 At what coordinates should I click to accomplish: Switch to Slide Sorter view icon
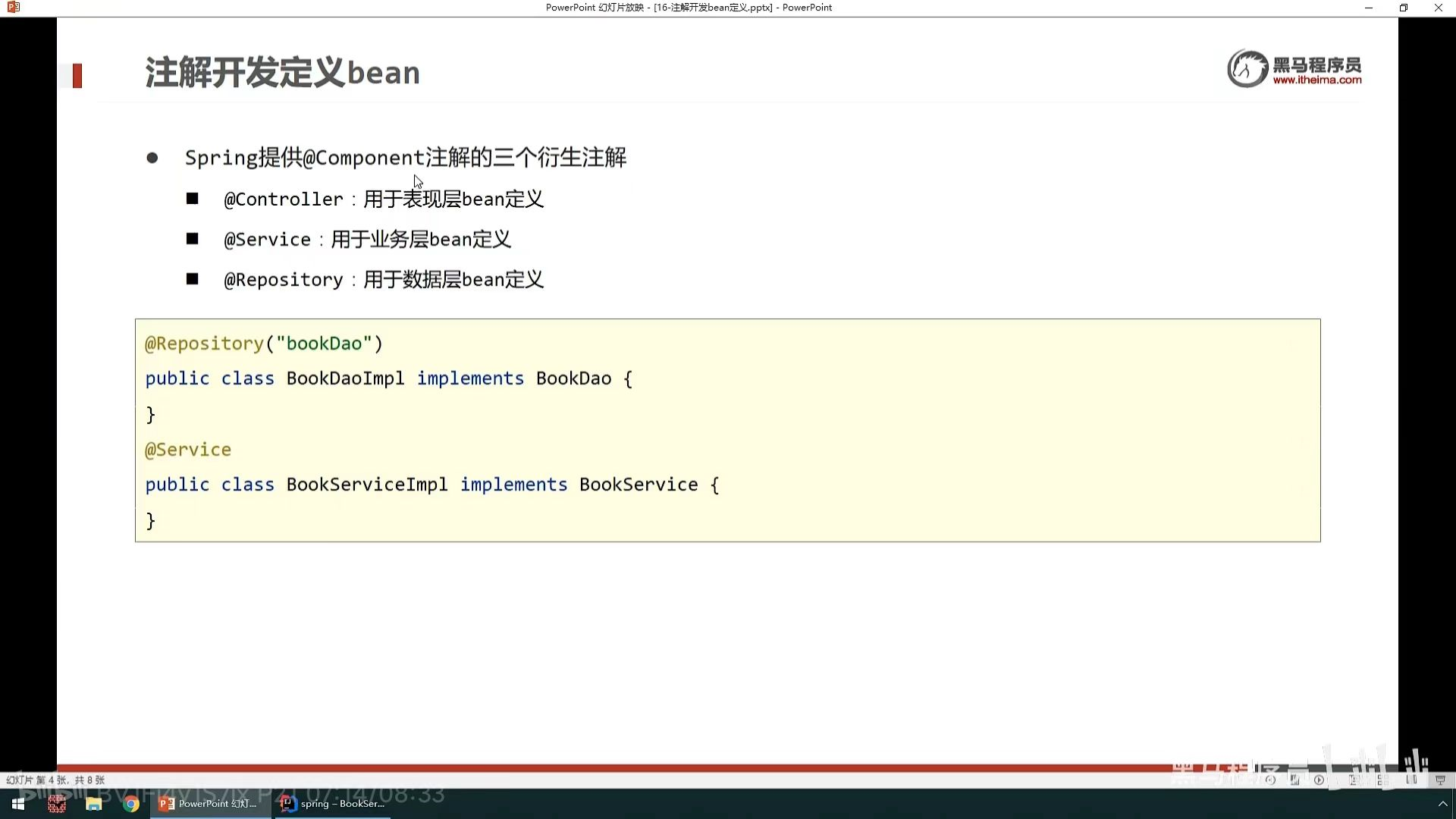(x=1383, y=780)
